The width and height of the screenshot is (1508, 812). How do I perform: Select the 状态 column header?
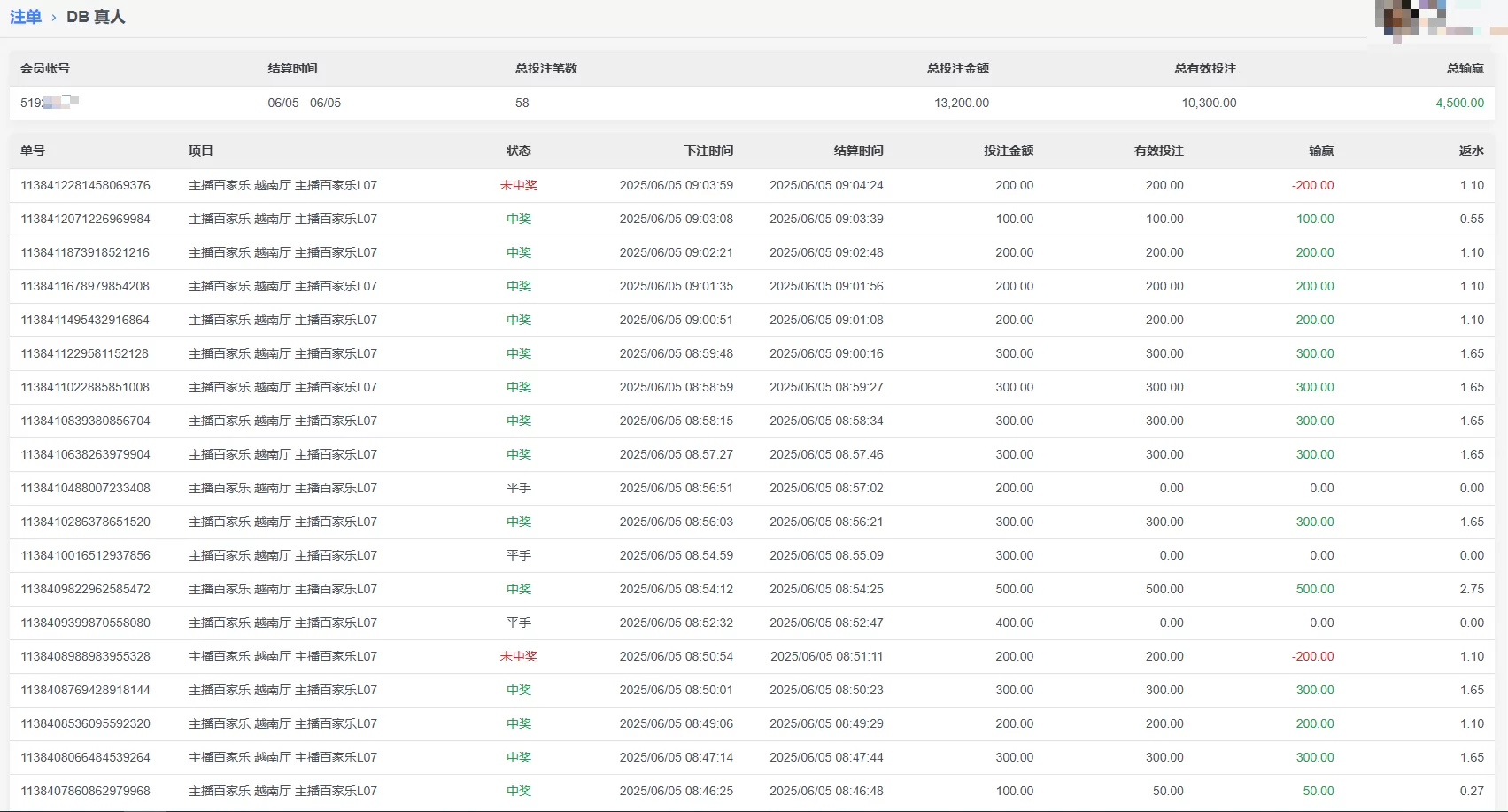519,151
